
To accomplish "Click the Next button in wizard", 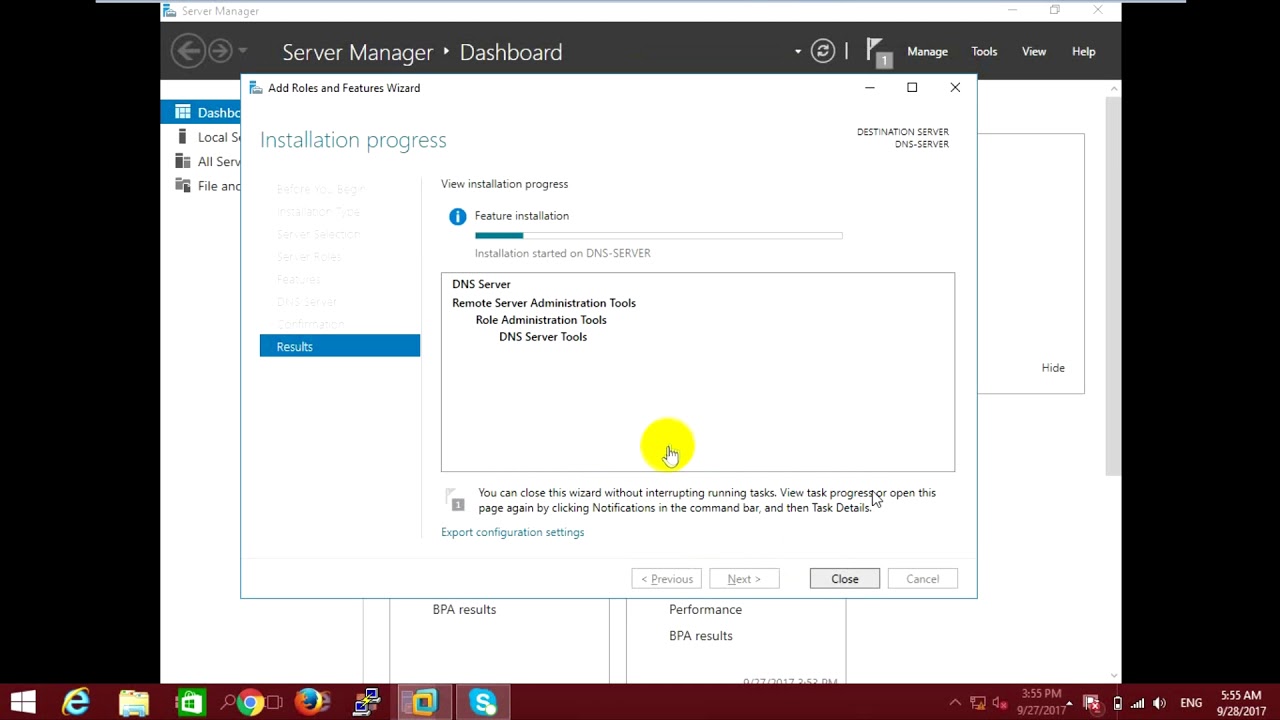I will (744, 579).
